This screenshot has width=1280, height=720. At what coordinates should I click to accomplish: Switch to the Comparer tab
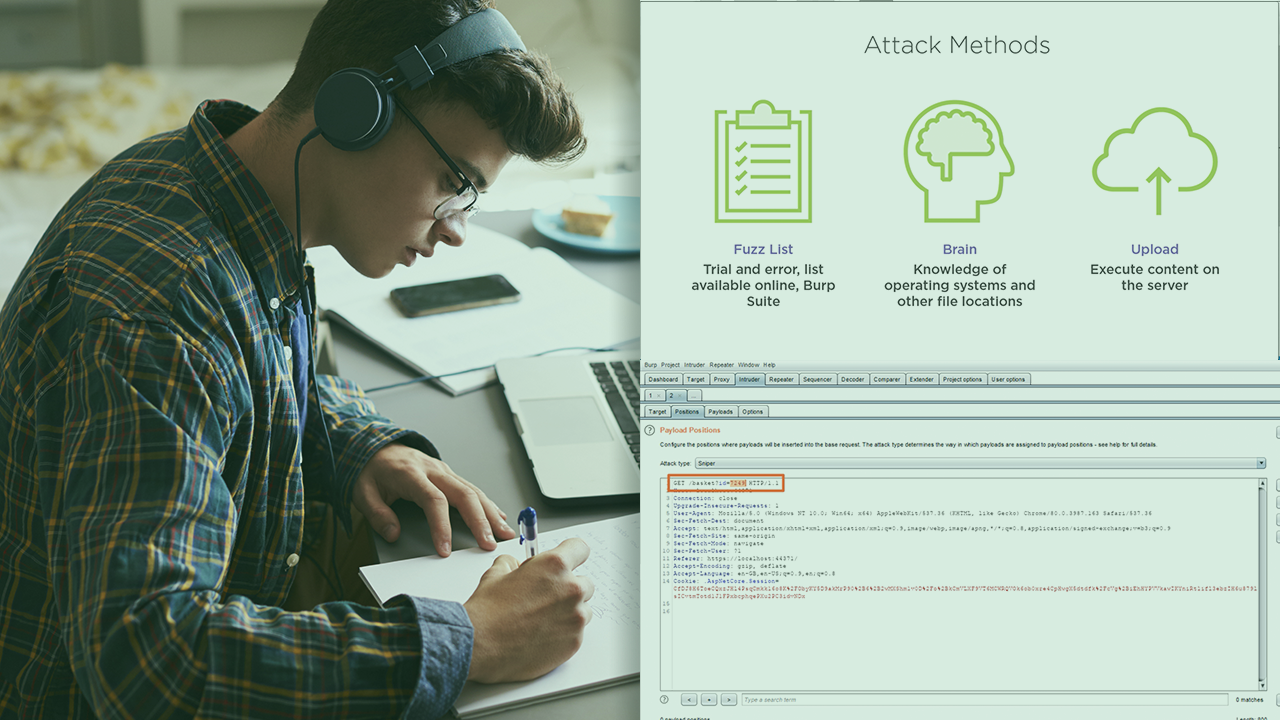tap(886, 379)
